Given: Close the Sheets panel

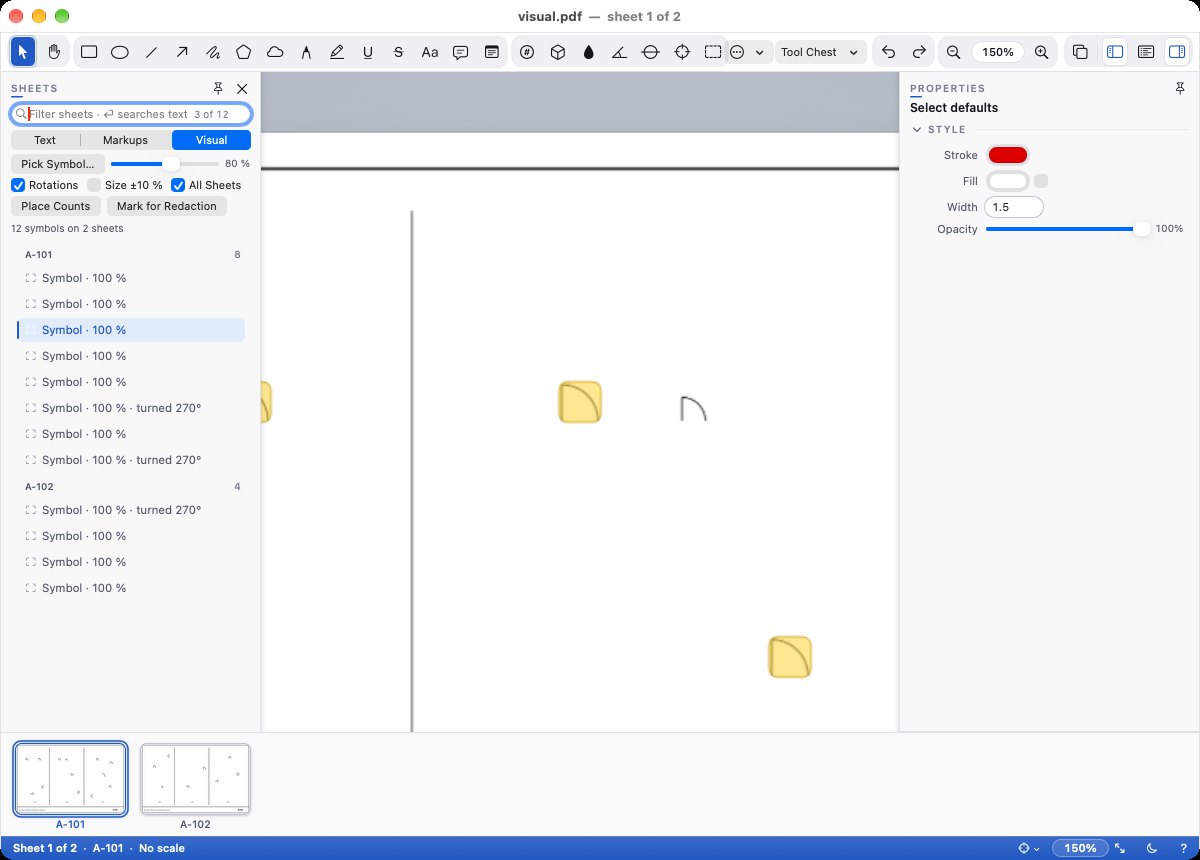Looking at the screenshot, I should coord(242,88).
